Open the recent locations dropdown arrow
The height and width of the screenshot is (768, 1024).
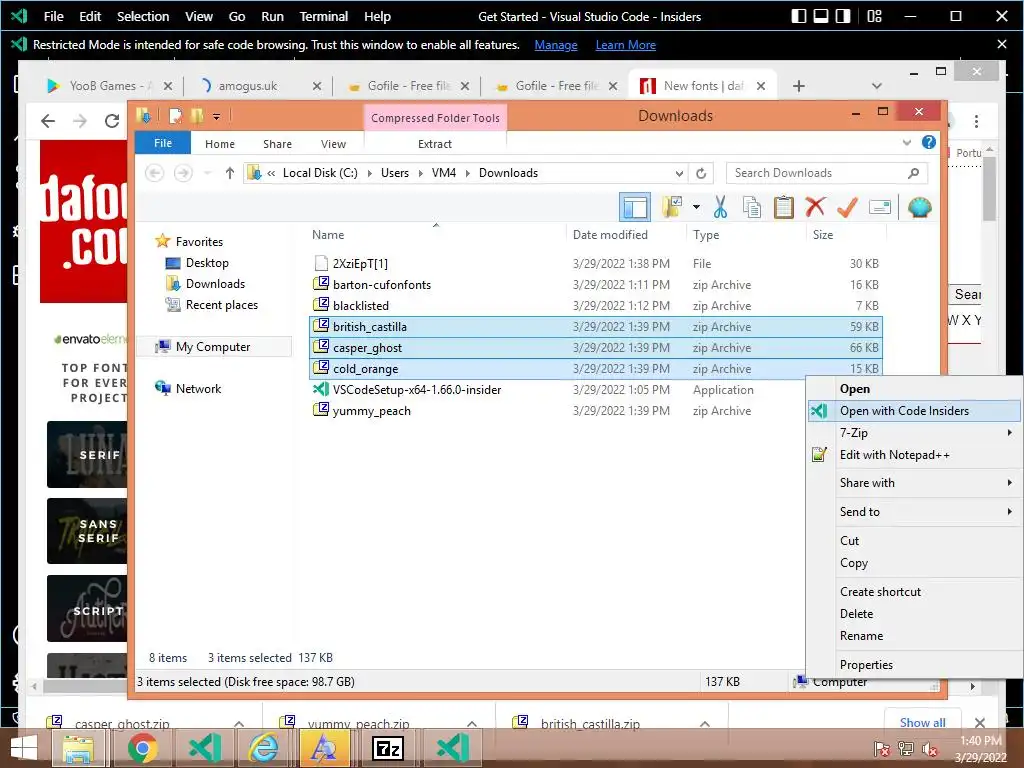pyautogui.click(x=208, y=173)
